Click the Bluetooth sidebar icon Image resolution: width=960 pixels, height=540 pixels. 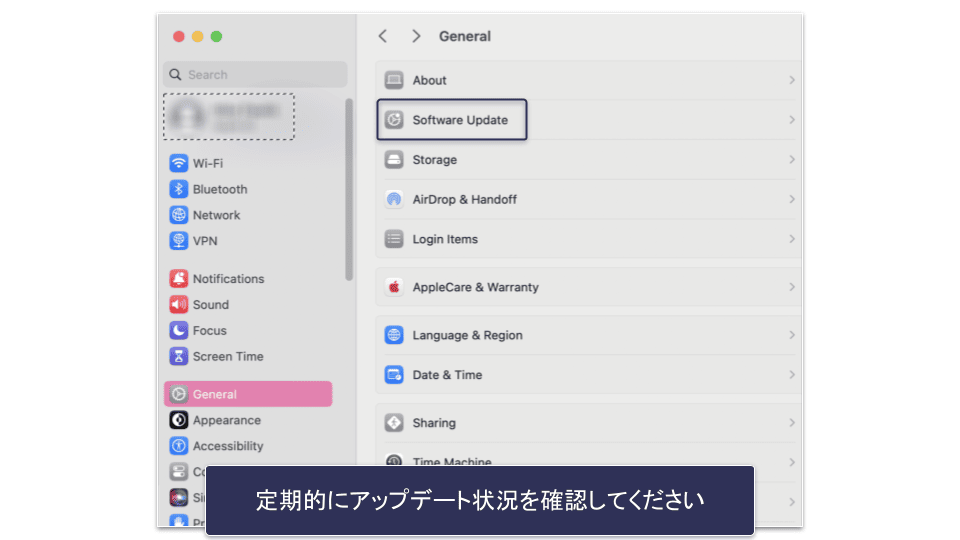pyautogui.click(x=178, y=189)
